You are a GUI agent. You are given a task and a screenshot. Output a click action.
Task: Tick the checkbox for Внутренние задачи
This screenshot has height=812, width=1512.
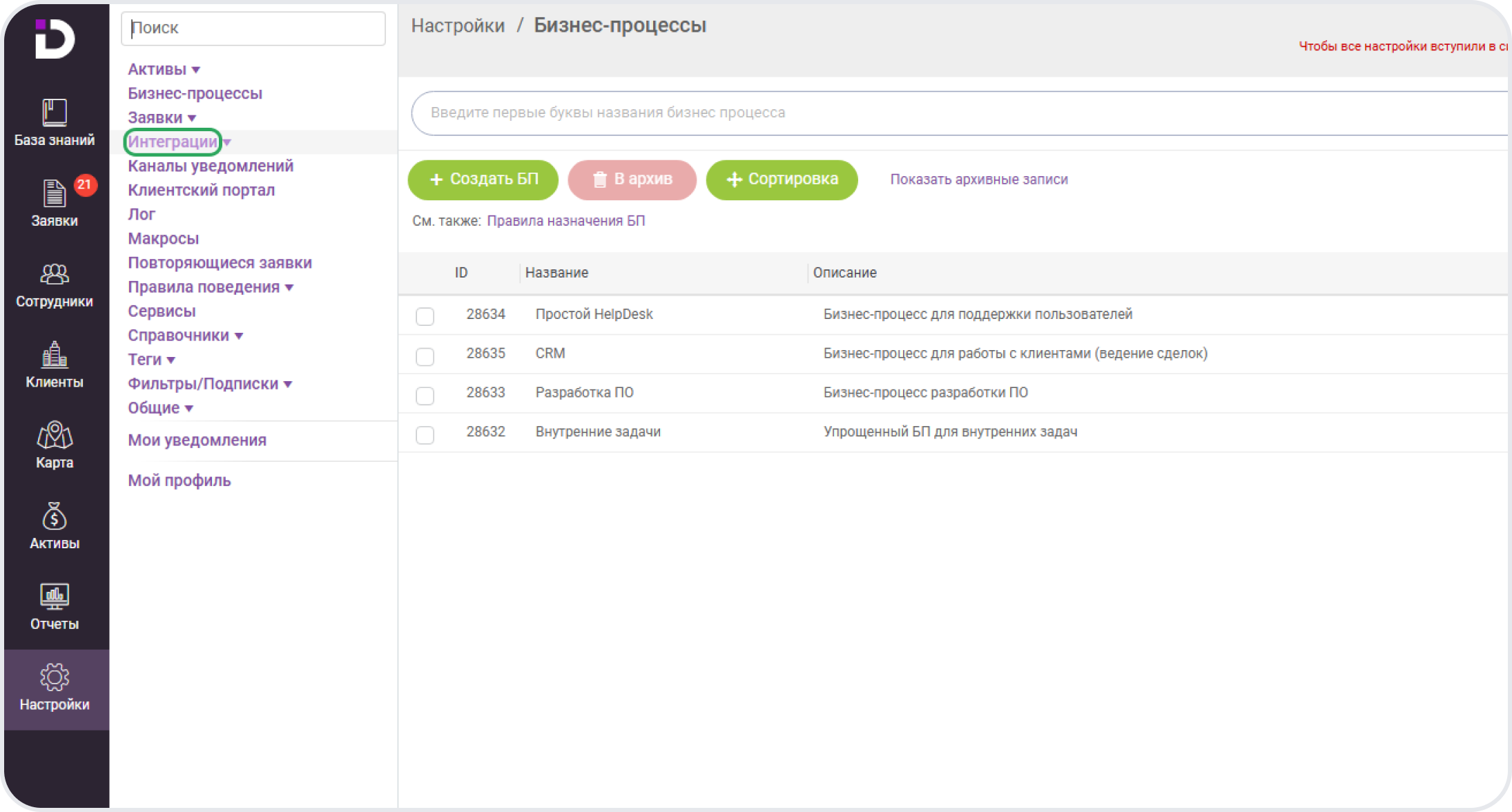point(425,435)
